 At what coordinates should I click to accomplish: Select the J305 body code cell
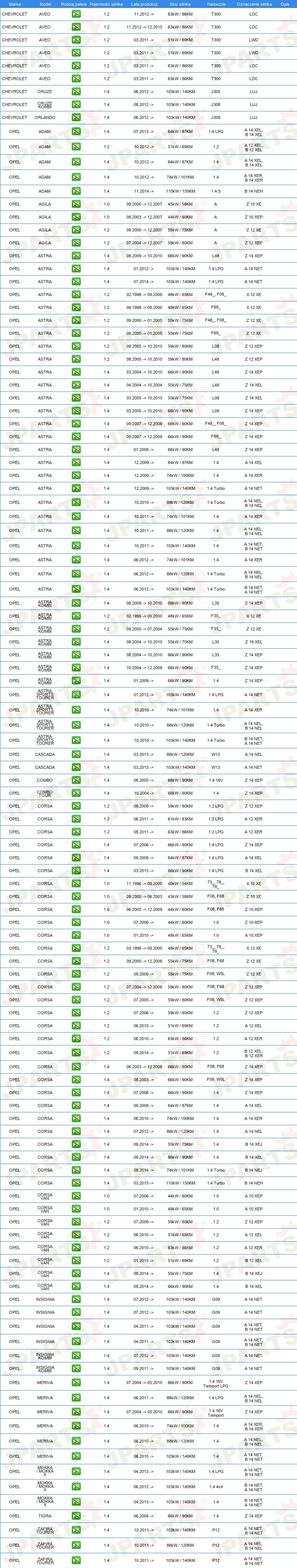[x=215, y=92]
